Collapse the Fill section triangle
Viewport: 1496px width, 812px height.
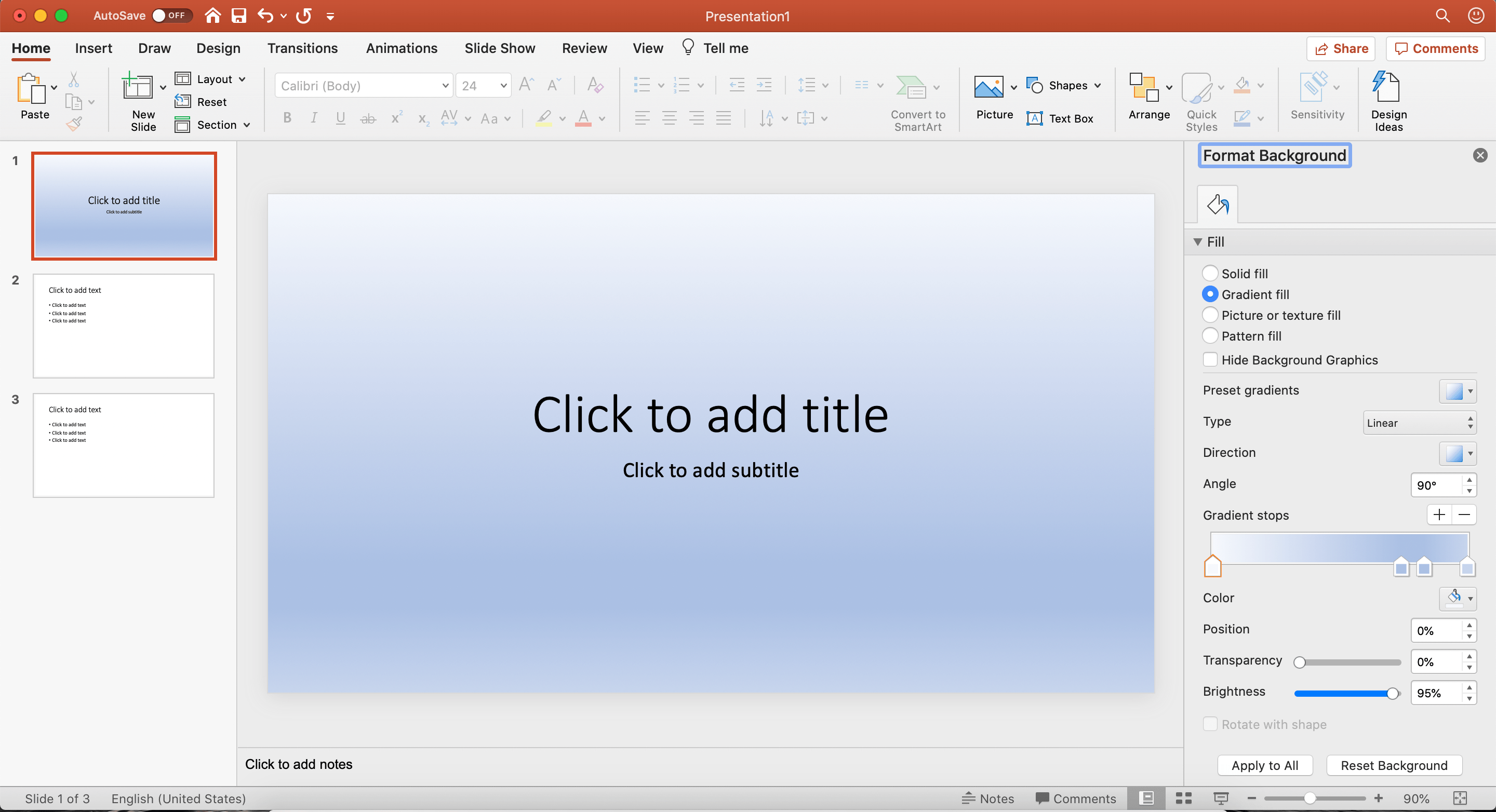pos(1197,242)
